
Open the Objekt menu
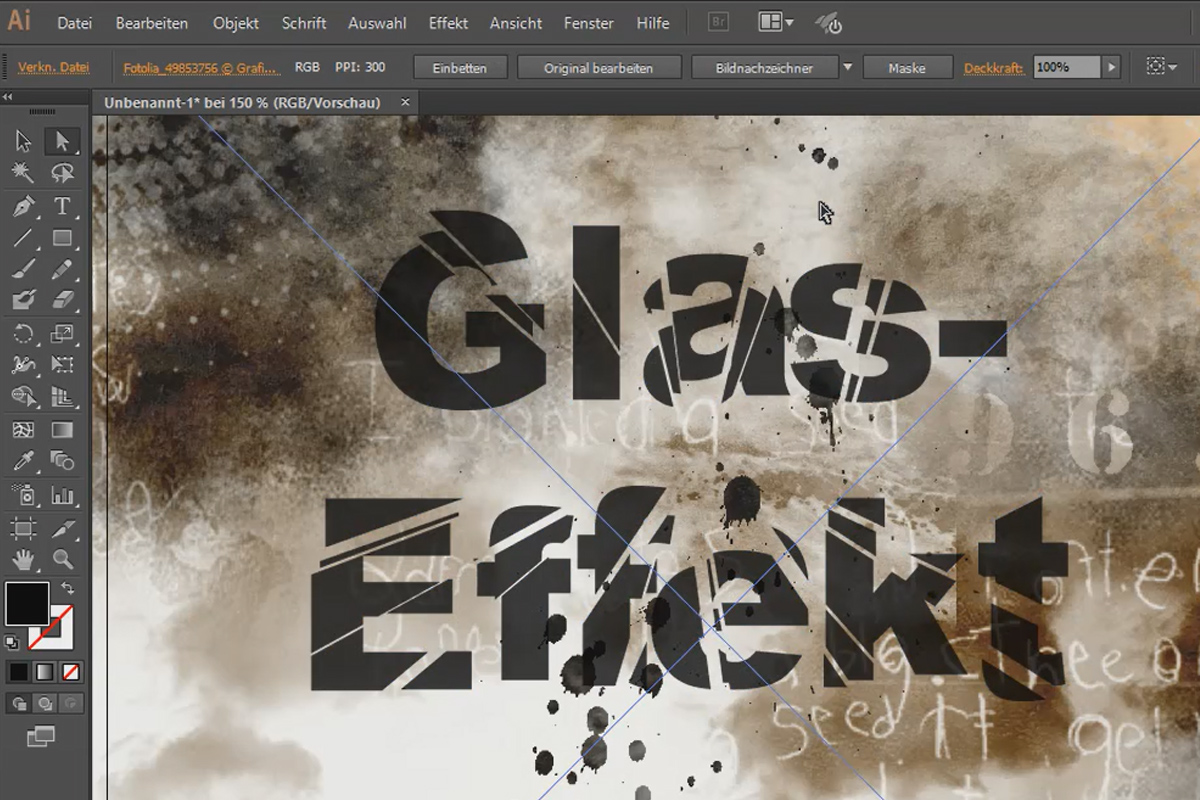tap(236, 23)
